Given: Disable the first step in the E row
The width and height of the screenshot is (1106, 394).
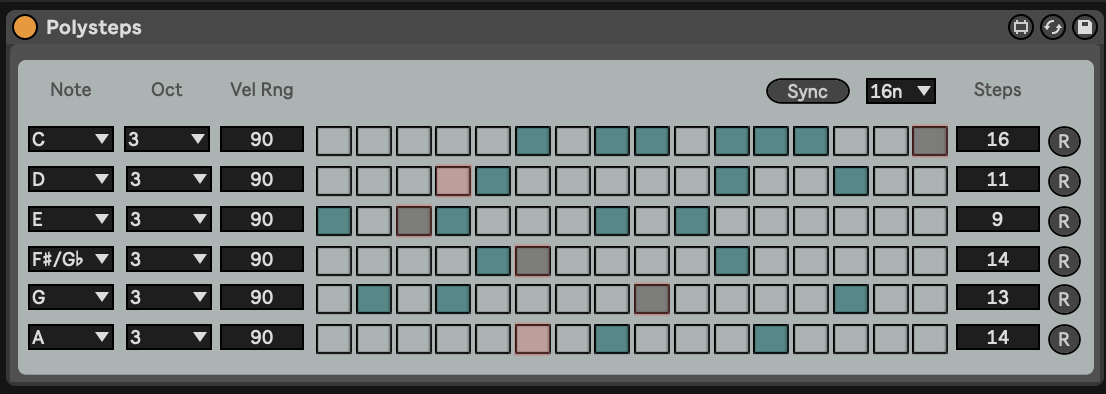Looking at the screenshot, I should click(334, 221).
